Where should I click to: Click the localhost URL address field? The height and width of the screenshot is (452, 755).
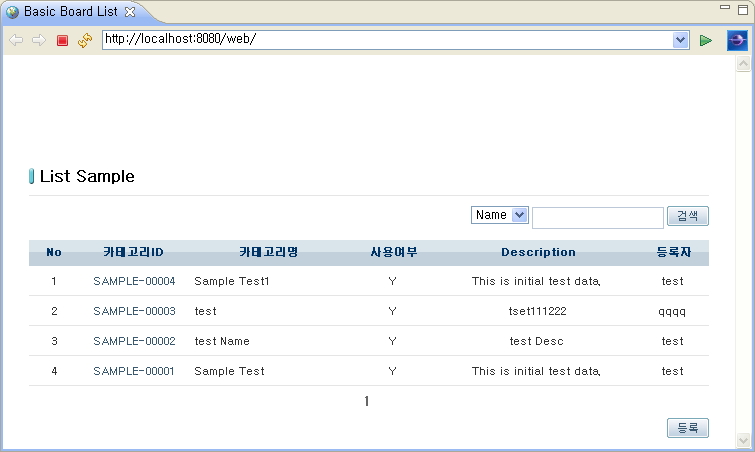(x=387, y=40)
